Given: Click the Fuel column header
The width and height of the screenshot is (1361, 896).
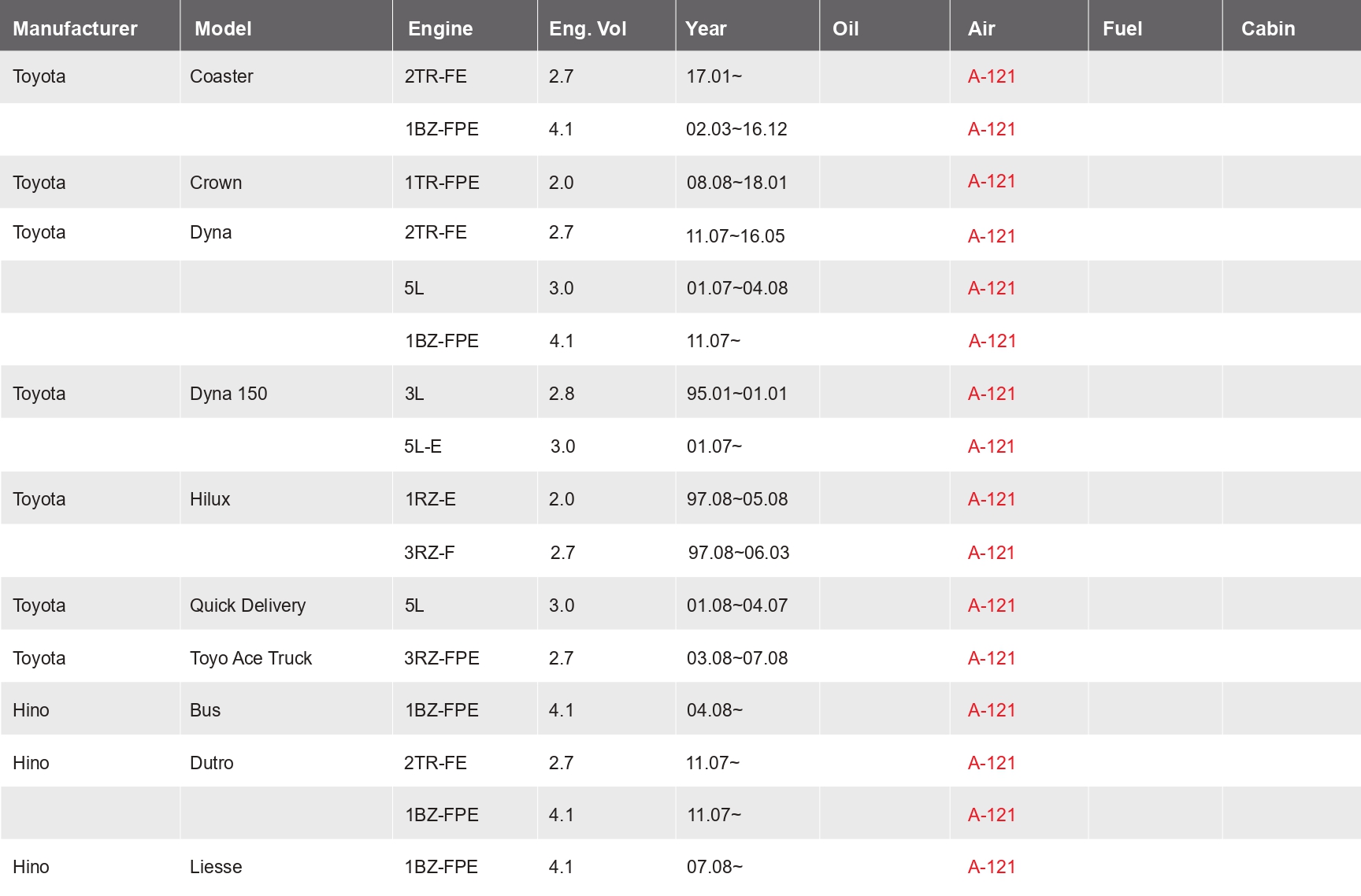Looking at the screenshot, I should click(x=1122, y=28).
